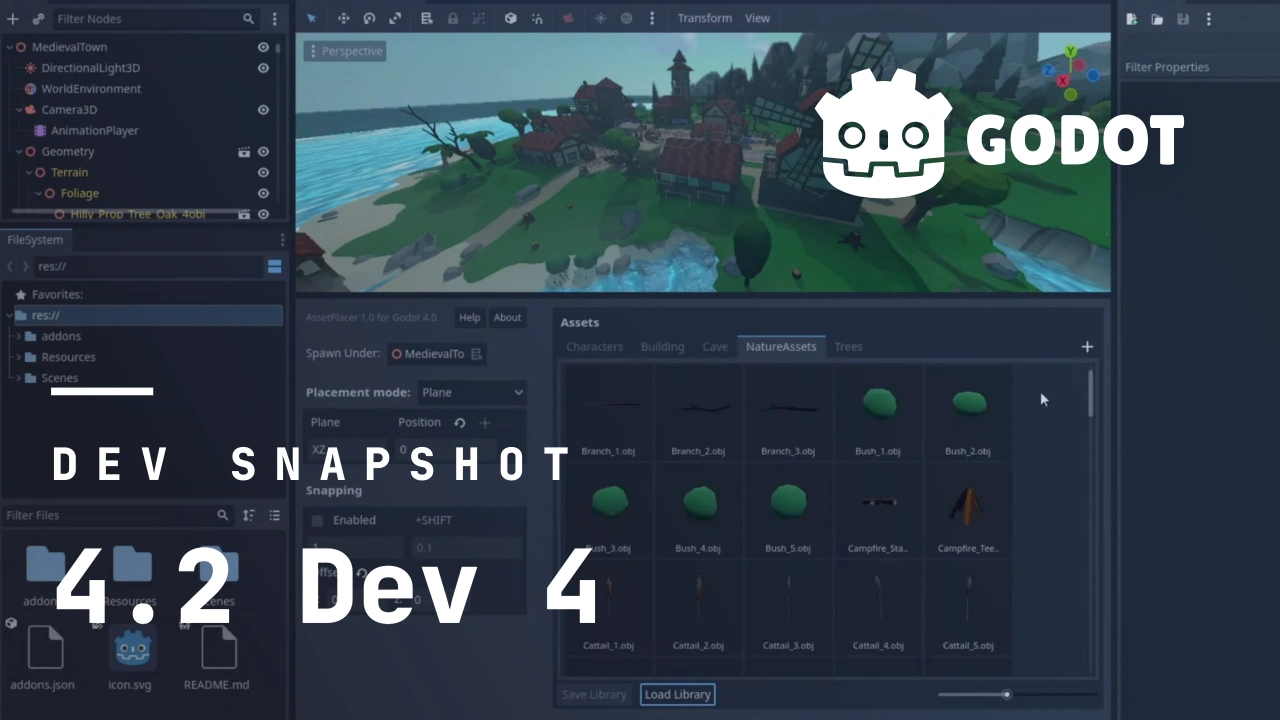This screenshot has height=720, width=1280.
Task: Open the Inspector three-dot extra options
Action: coord(1209,19)
